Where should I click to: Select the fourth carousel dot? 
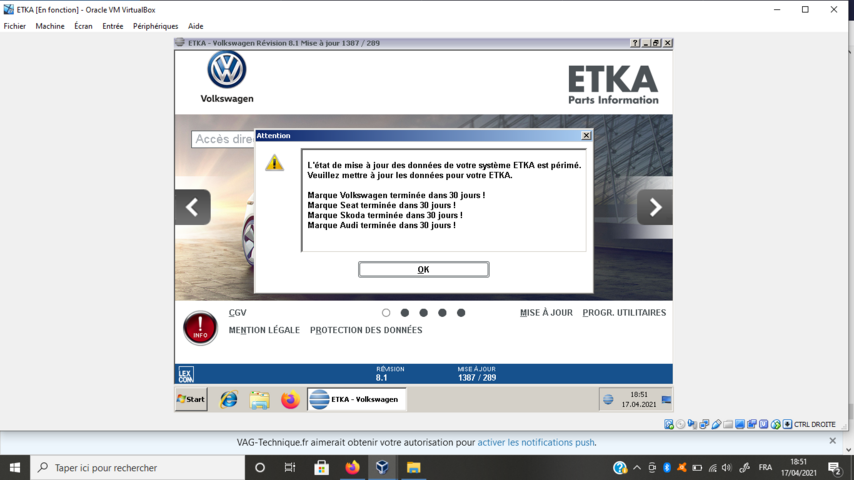(442, 313)
